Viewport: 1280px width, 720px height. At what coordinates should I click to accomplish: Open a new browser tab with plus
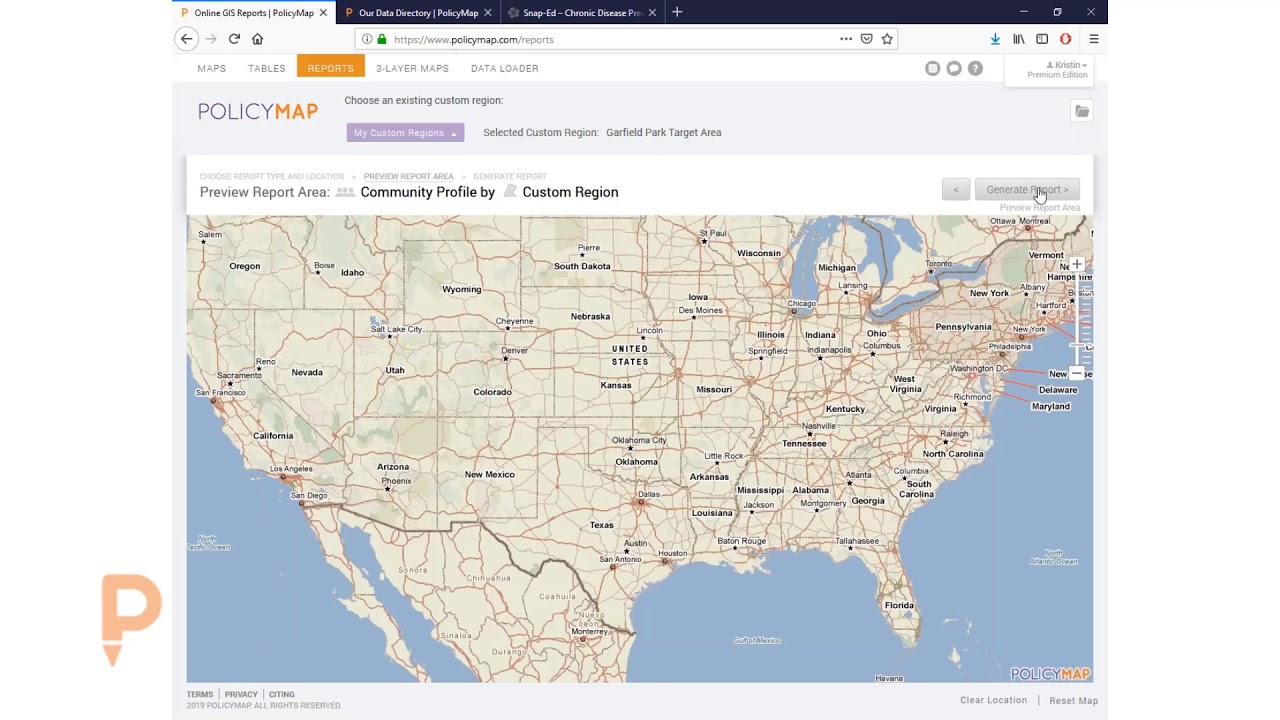(677, 12)
